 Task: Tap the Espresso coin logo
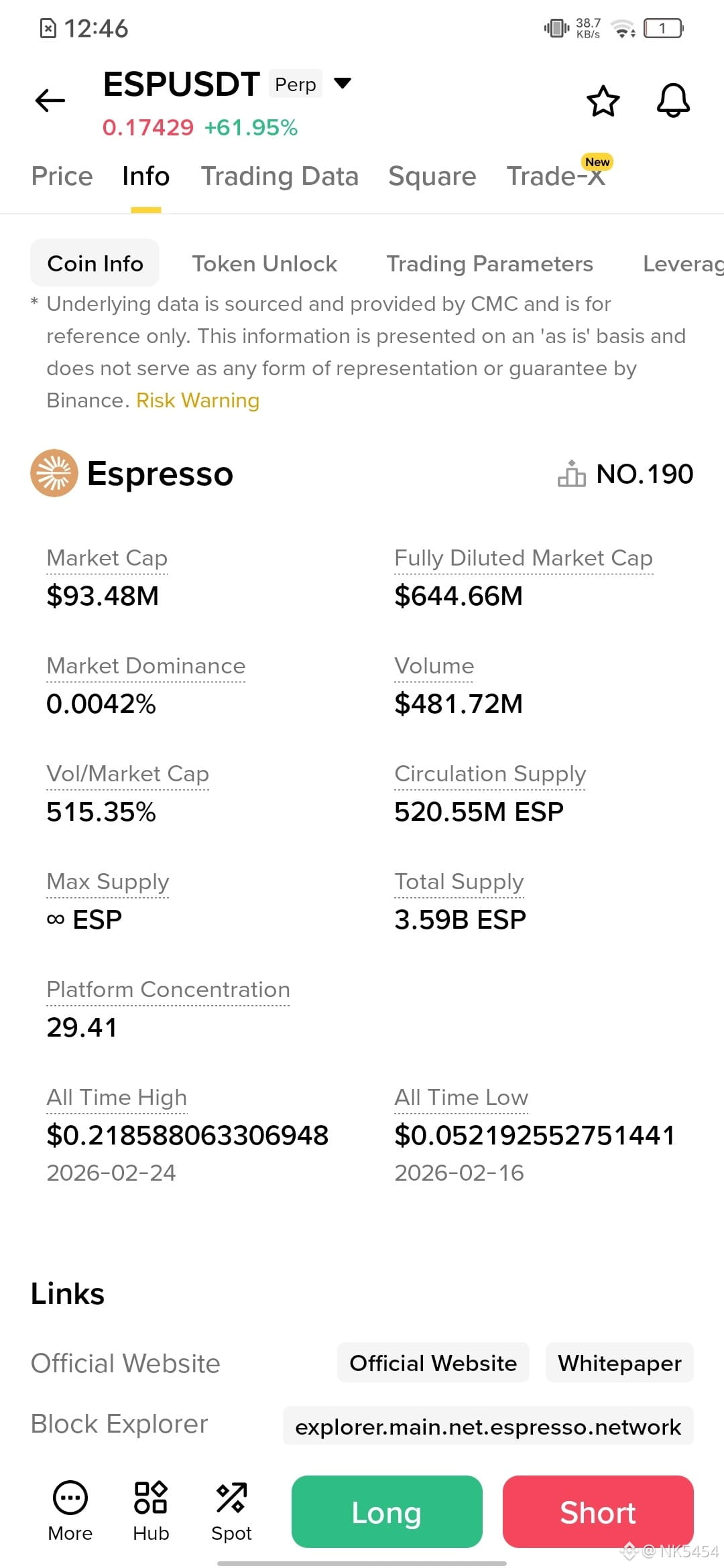point(54,473)
